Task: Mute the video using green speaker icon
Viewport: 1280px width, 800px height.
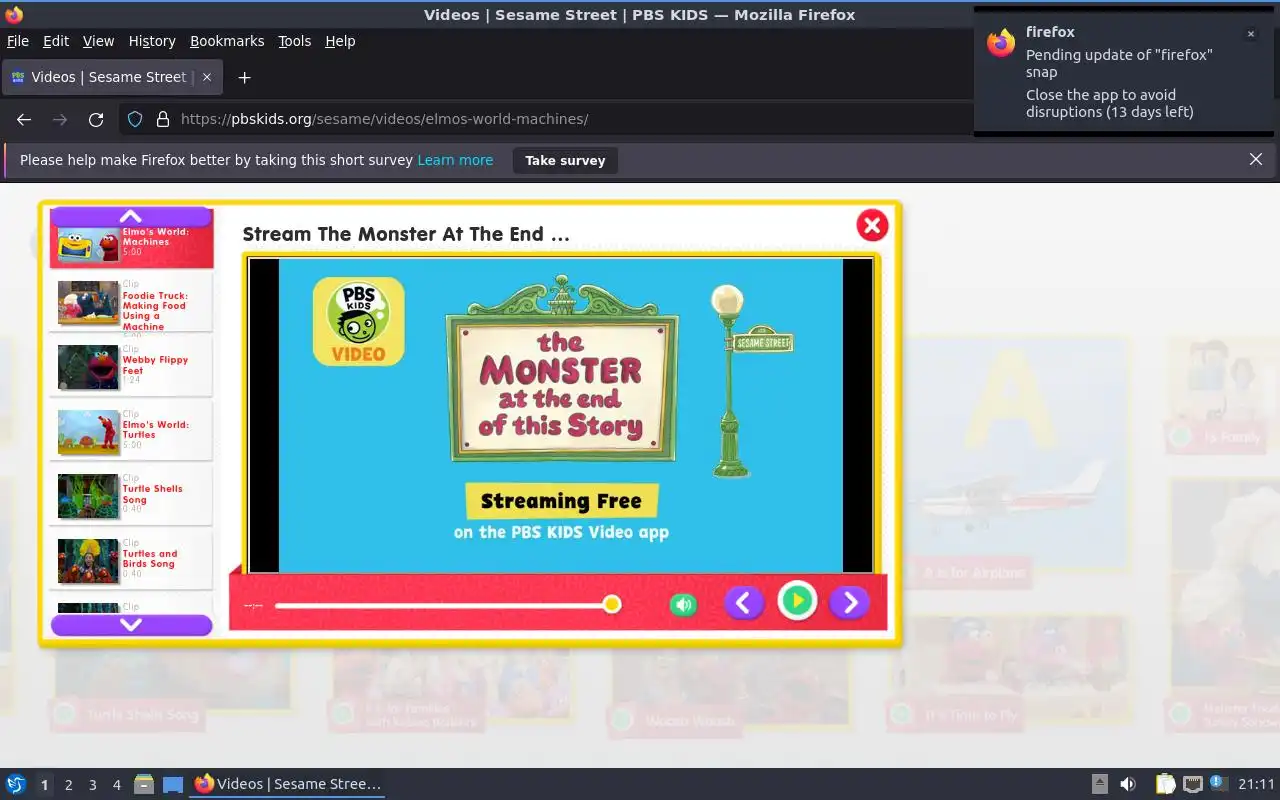Action: click(x=683, y=604)
